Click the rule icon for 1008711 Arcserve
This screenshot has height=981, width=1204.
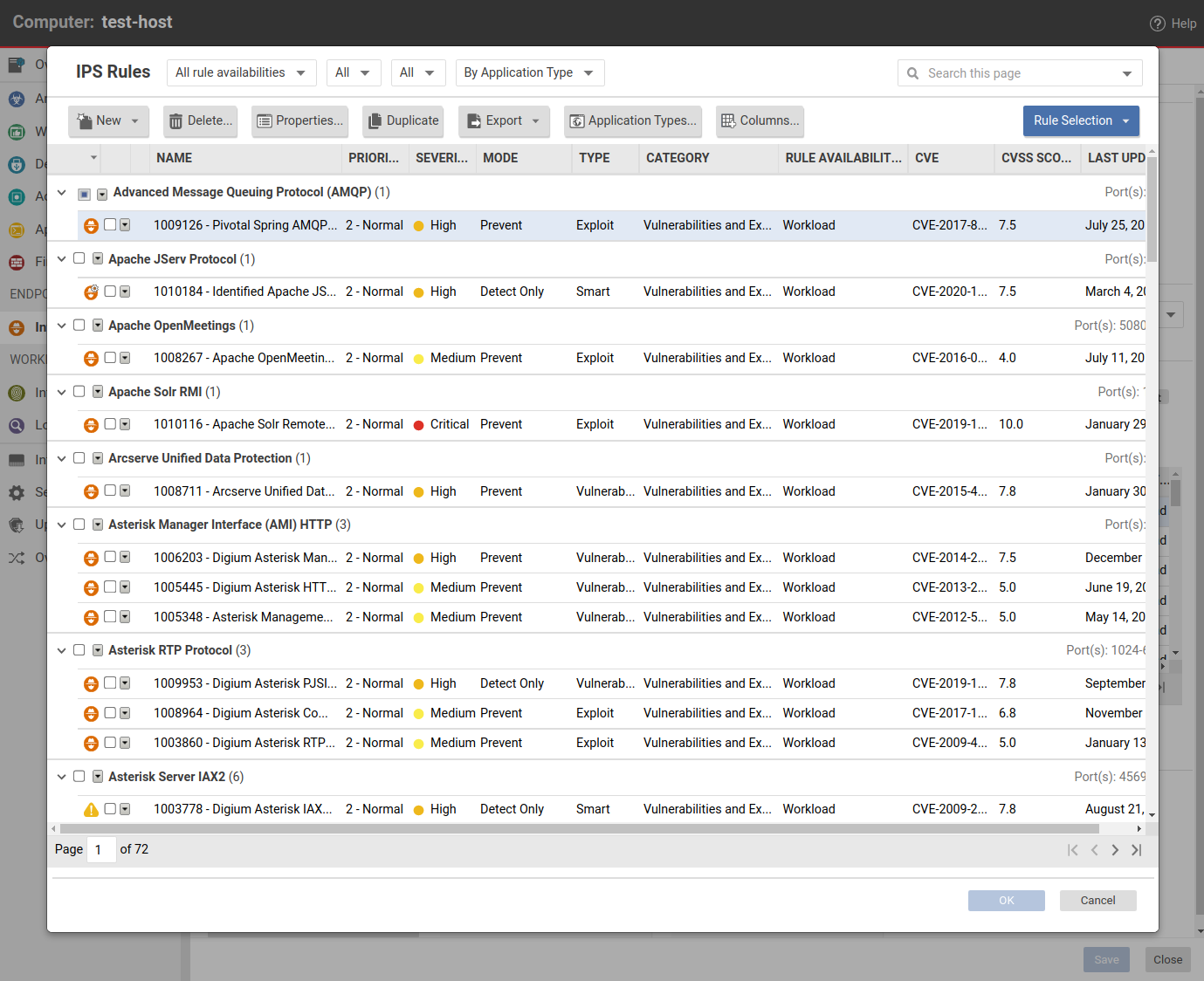[x=91, y=492]
